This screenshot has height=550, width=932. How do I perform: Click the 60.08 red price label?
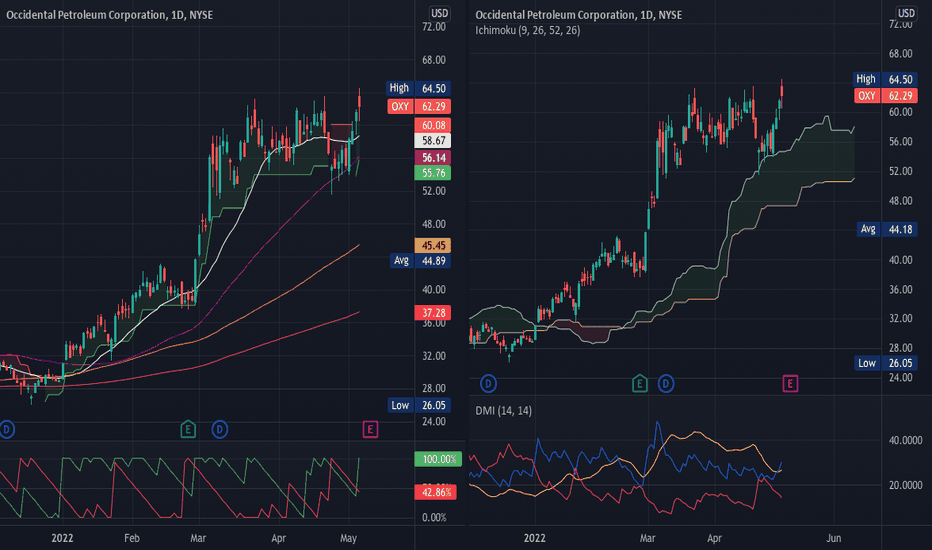coord(433,125)
